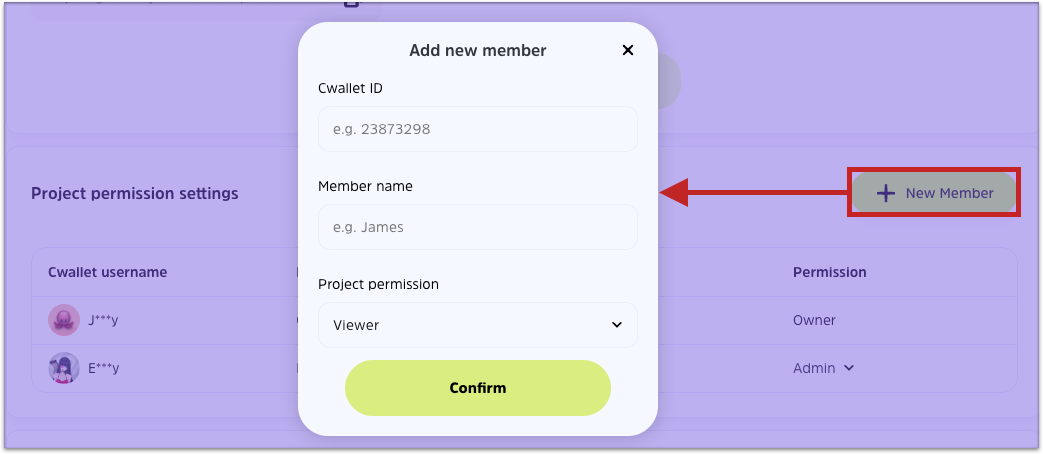Click J***y's profile avatar

pyautogui.click(x=64, y=320)
